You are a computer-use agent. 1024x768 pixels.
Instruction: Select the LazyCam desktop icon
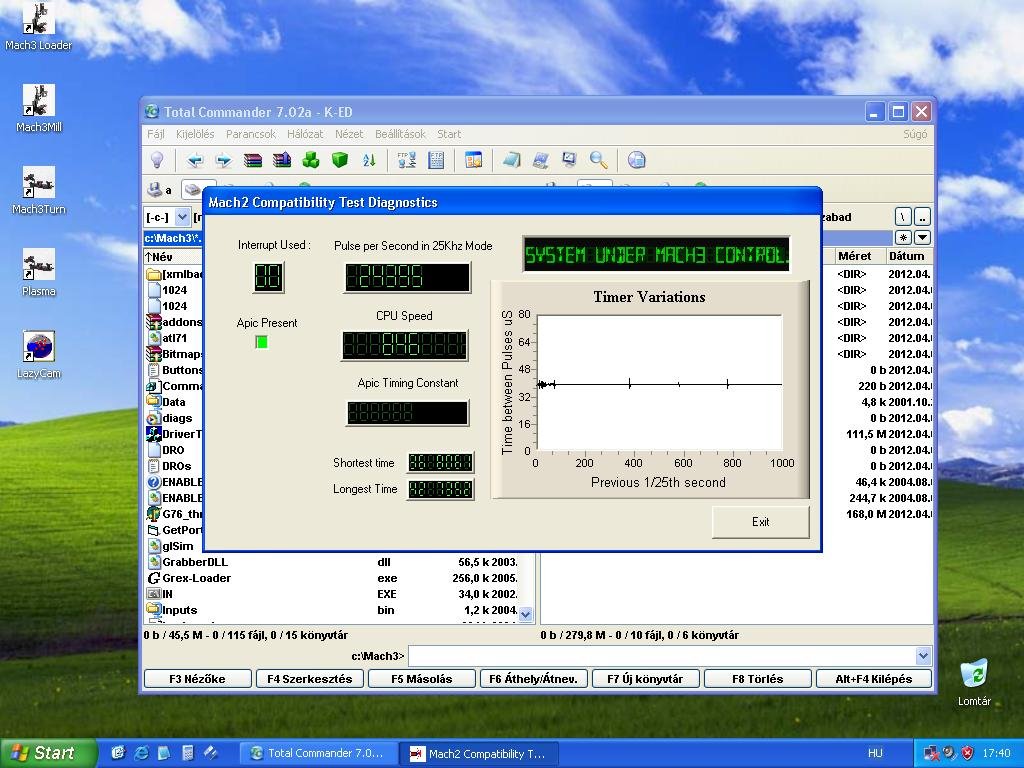click(39, 355)
